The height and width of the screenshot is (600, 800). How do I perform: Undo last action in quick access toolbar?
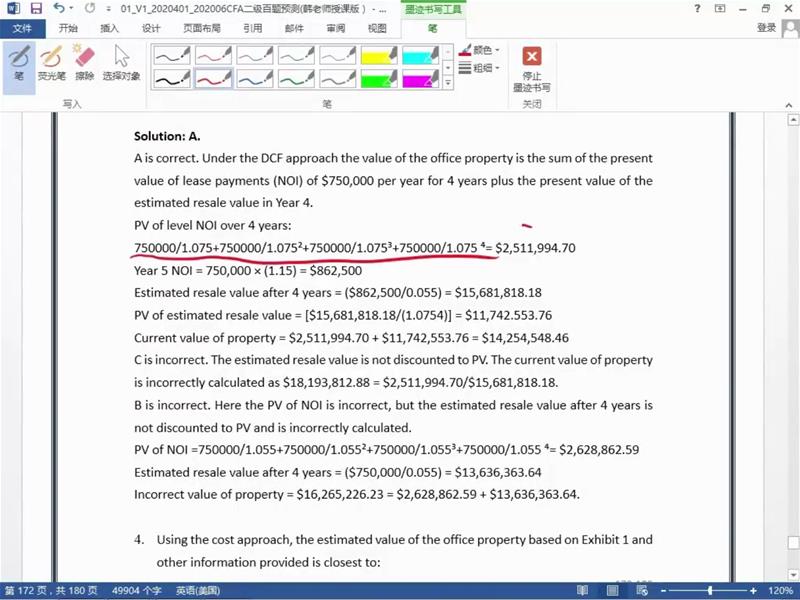58,8
